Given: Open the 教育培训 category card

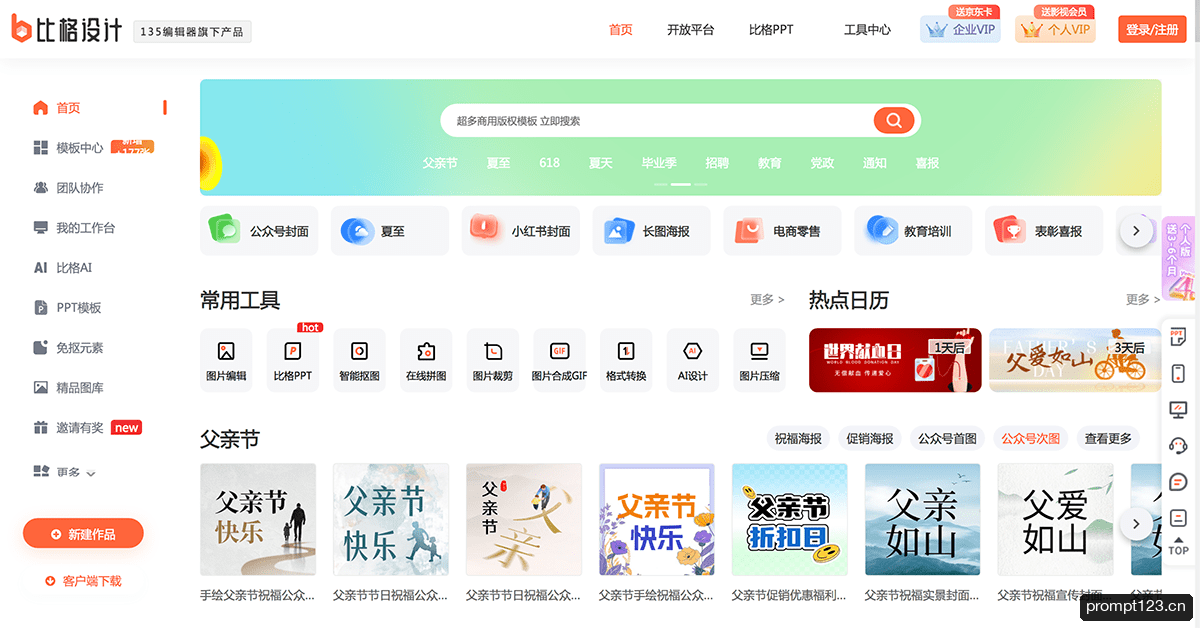Looking at the screenshot, I should pos(913,231).
